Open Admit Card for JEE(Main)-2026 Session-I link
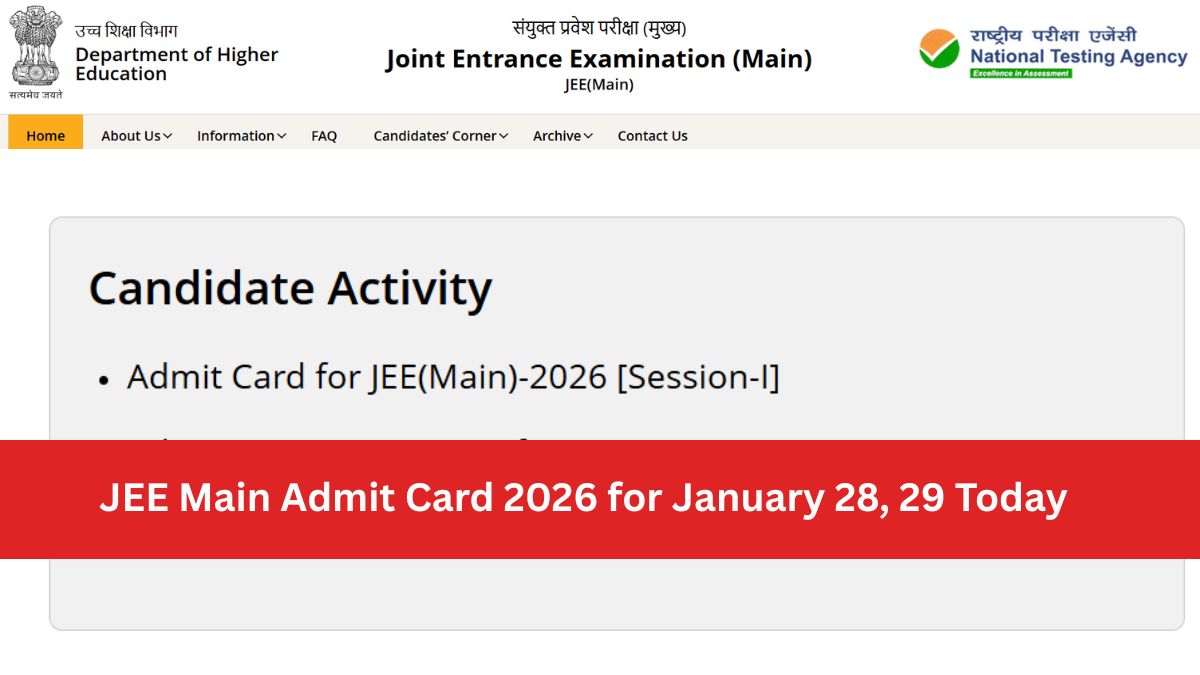 coord(452,377)
